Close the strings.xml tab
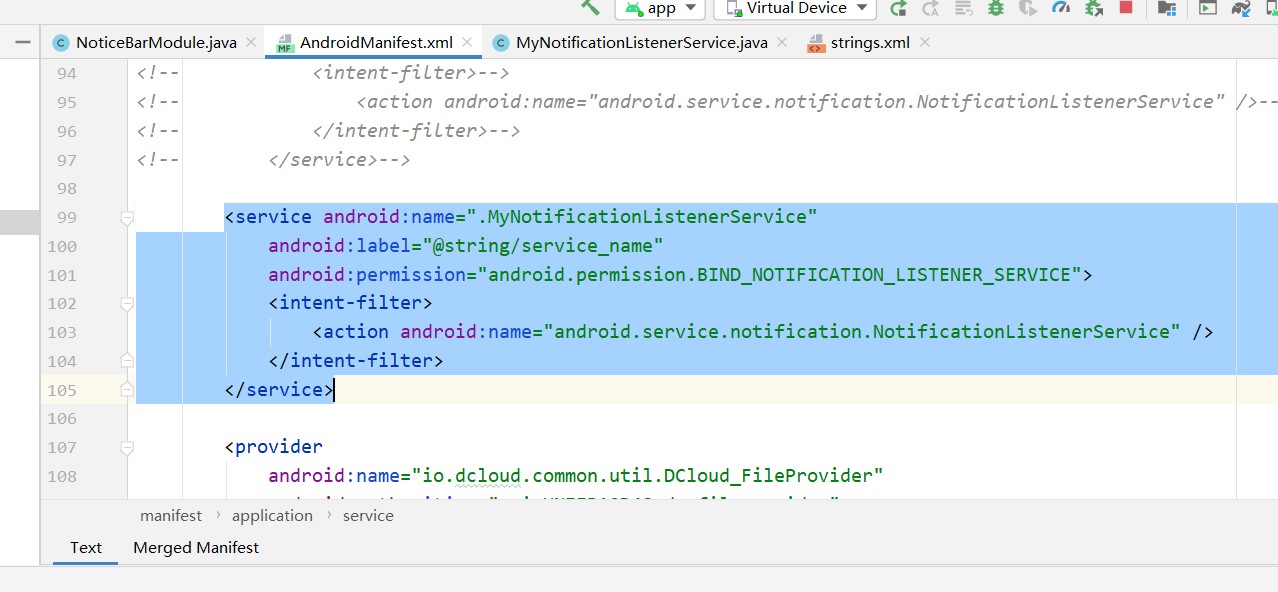The image size is (1278, 592). coord(924,43)
